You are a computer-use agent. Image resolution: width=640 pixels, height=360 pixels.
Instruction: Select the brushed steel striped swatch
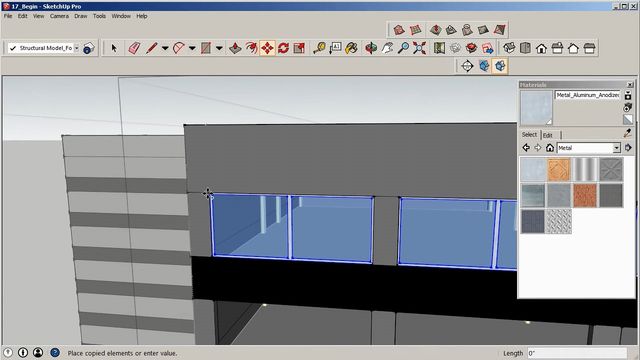tap(585, 169)
